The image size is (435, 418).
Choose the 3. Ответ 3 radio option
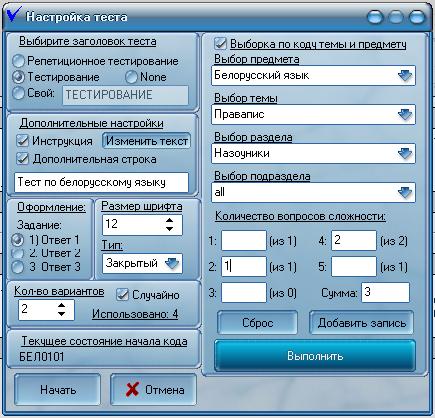click(18, 267)
